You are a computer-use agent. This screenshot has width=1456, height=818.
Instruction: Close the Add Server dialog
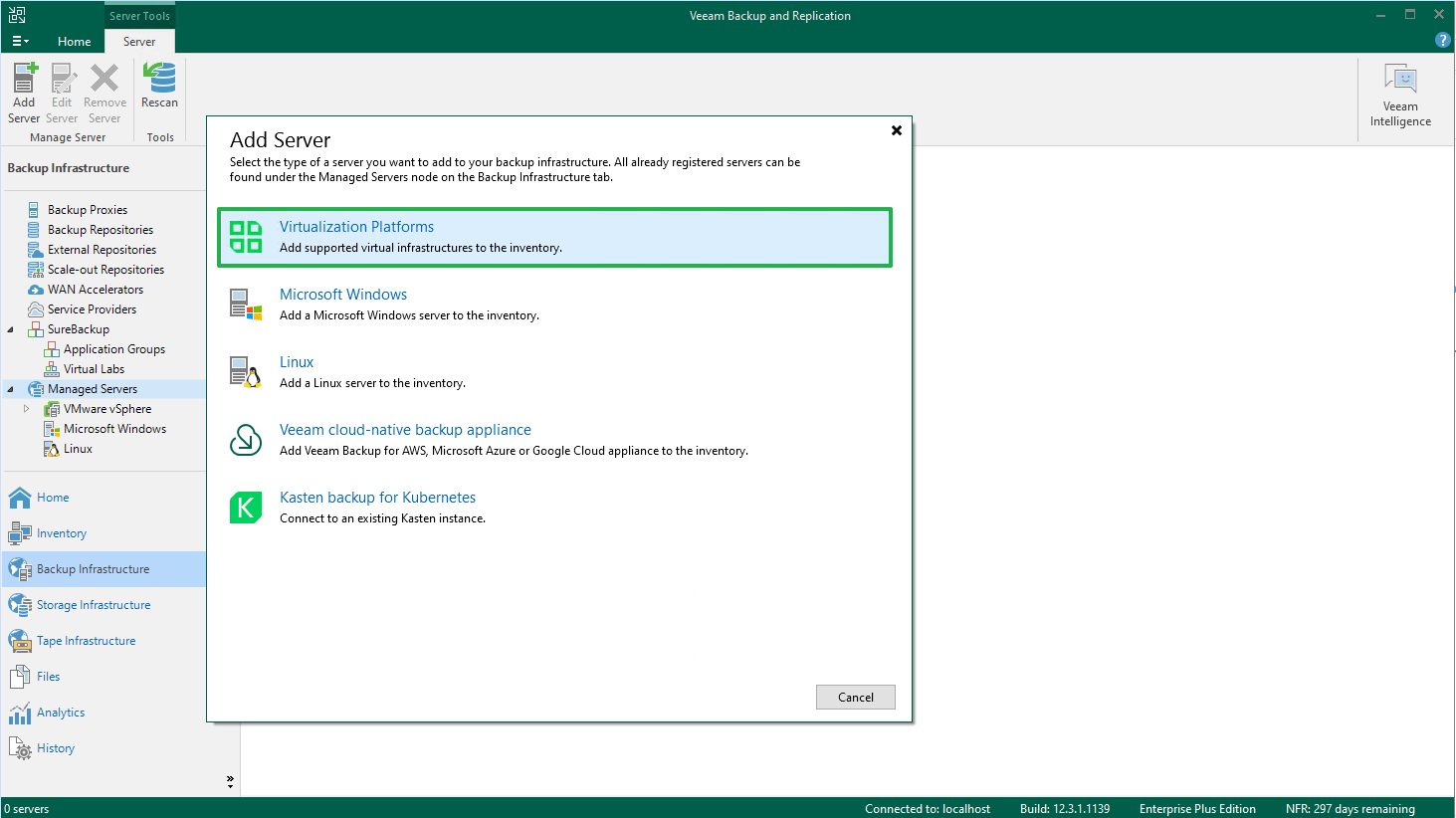coord(896,130)
